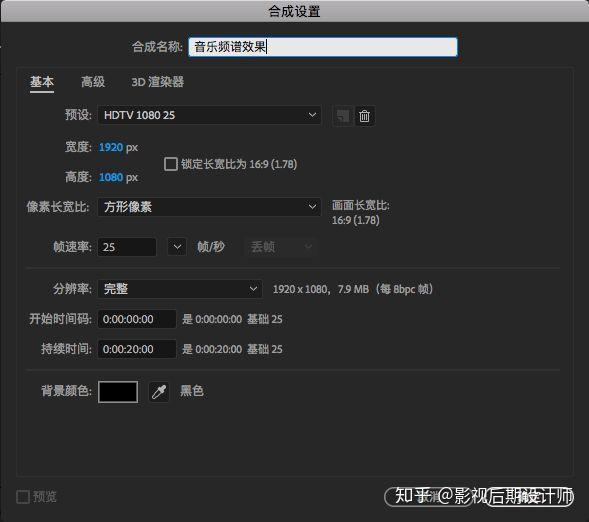The height and width of the screenshot is (522, 589).
Task: Click the 1080 height value
Action: [x=111, y=177]
